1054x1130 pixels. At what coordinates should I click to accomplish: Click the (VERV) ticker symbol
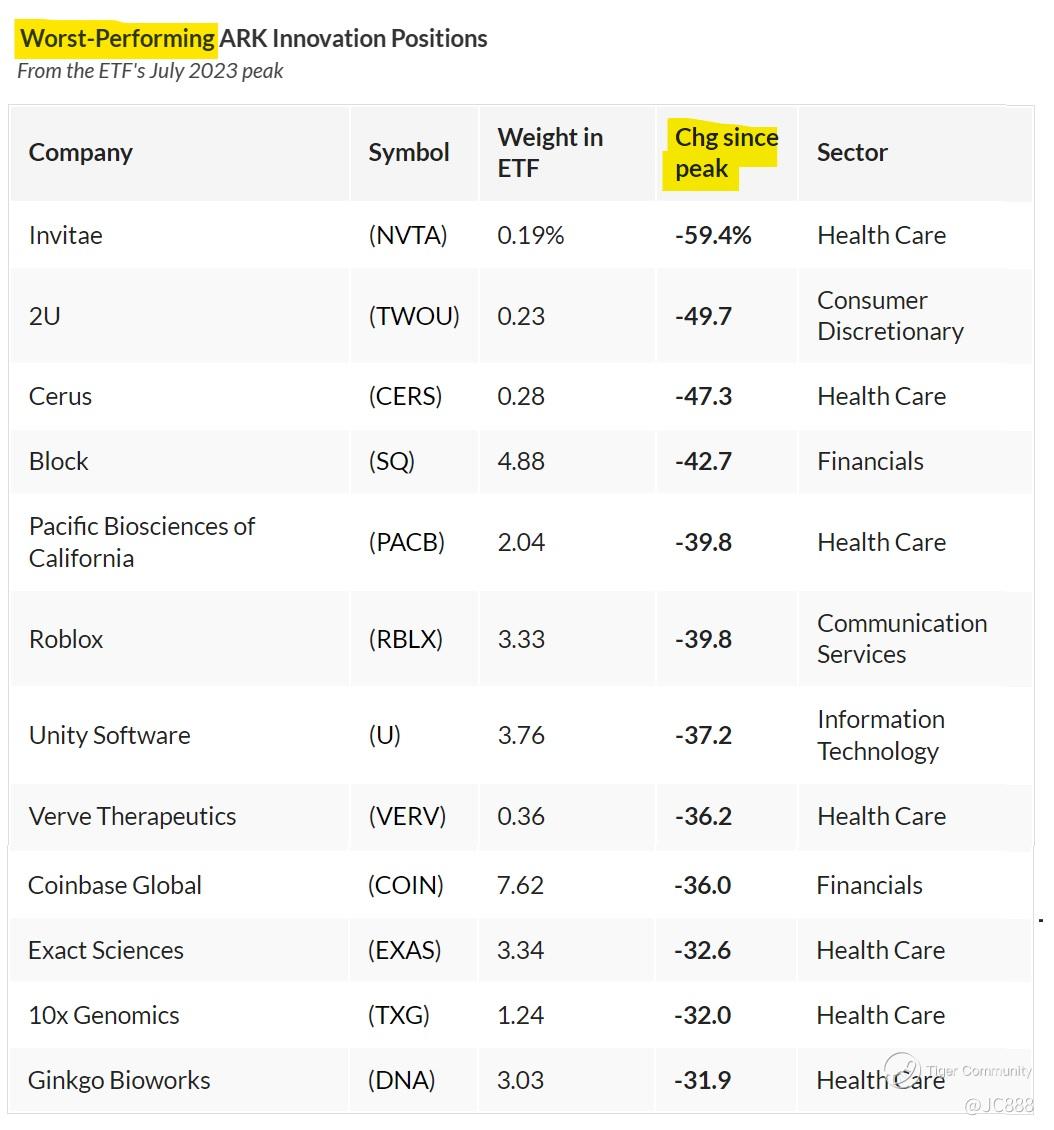point(407,816)
